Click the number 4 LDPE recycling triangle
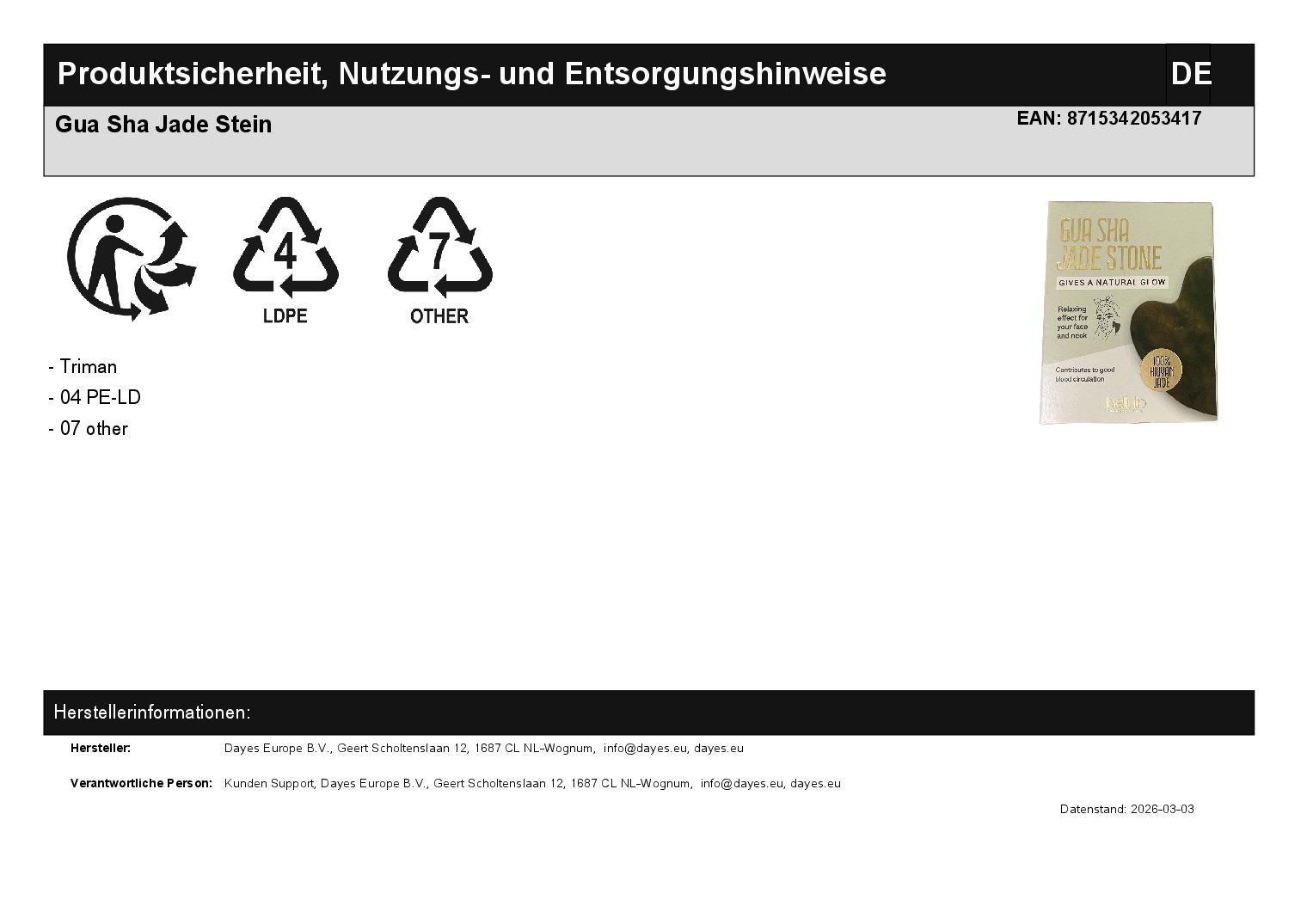The image size is (1307, 924). pos(285,260)
